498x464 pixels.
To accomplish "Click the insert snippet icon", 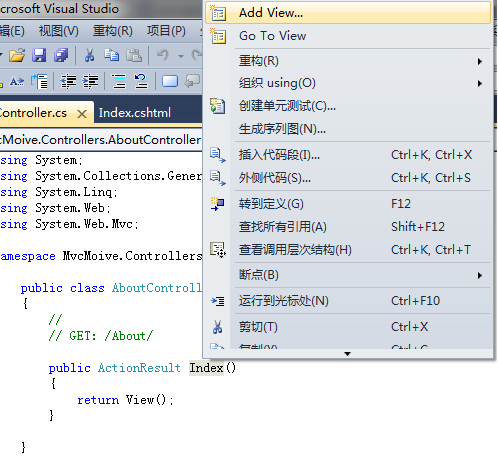I will (x=218, y=155).
